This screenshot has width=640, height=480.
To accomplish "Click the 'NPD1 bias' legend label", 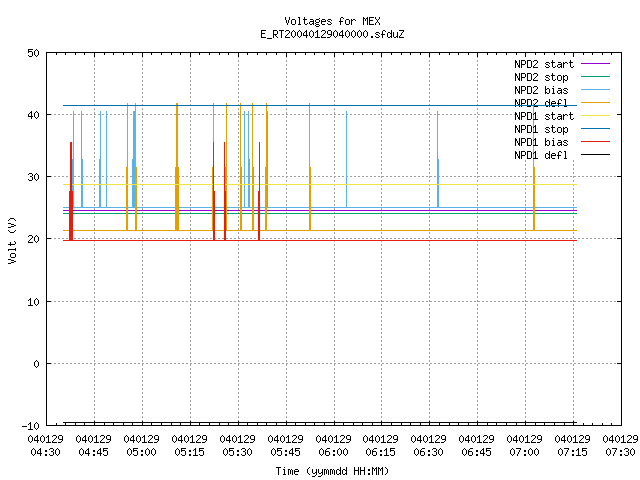I will 541,142.
